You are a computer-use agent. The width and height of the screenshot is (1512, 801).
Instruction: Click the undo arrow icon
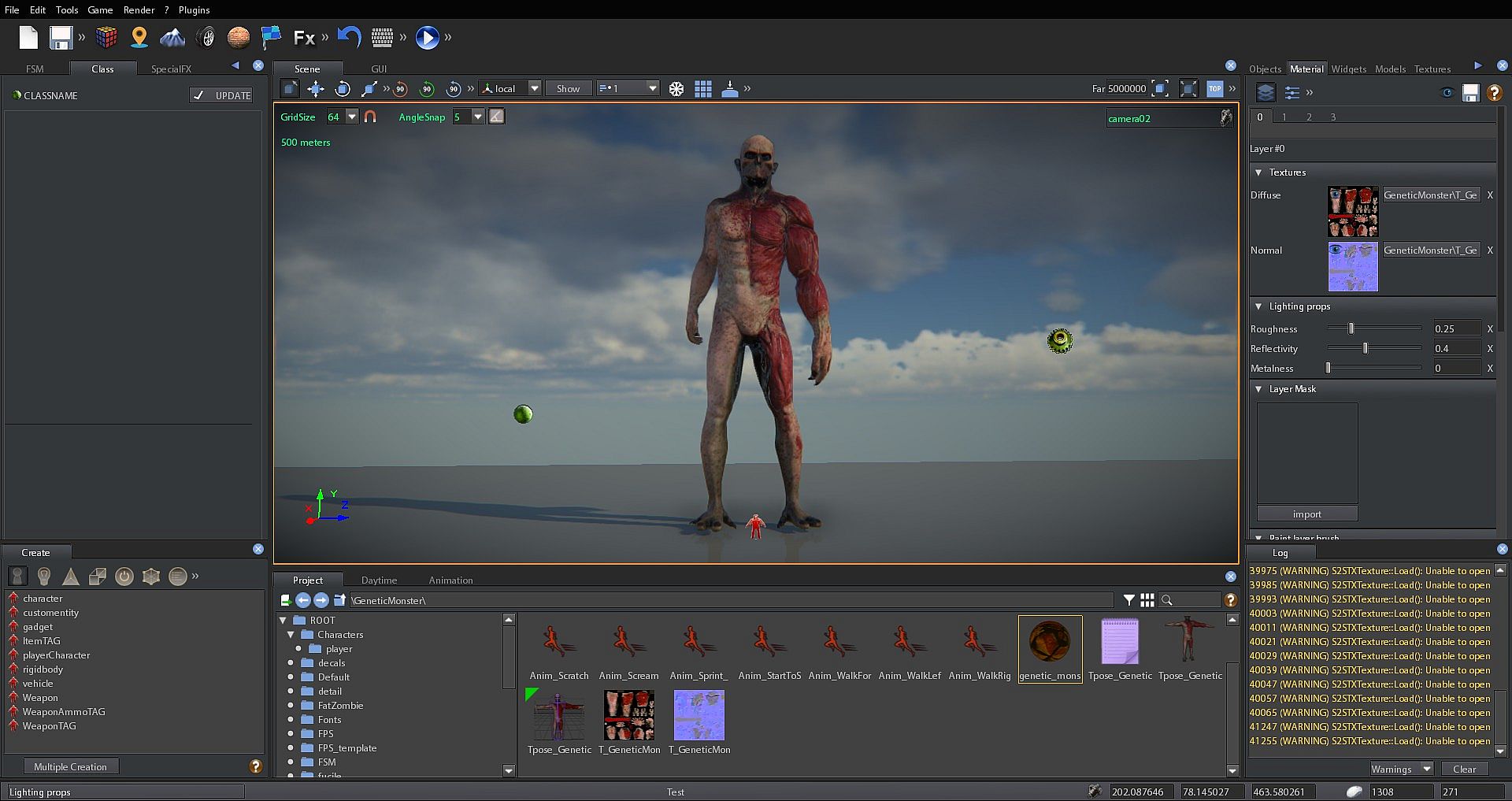tap(349, 37)
